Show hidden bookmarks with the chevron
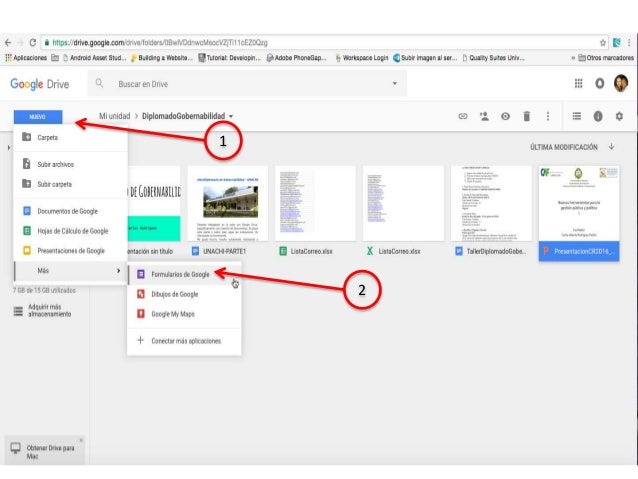Screen dimensions: 638x479 (x=573, y=58)
